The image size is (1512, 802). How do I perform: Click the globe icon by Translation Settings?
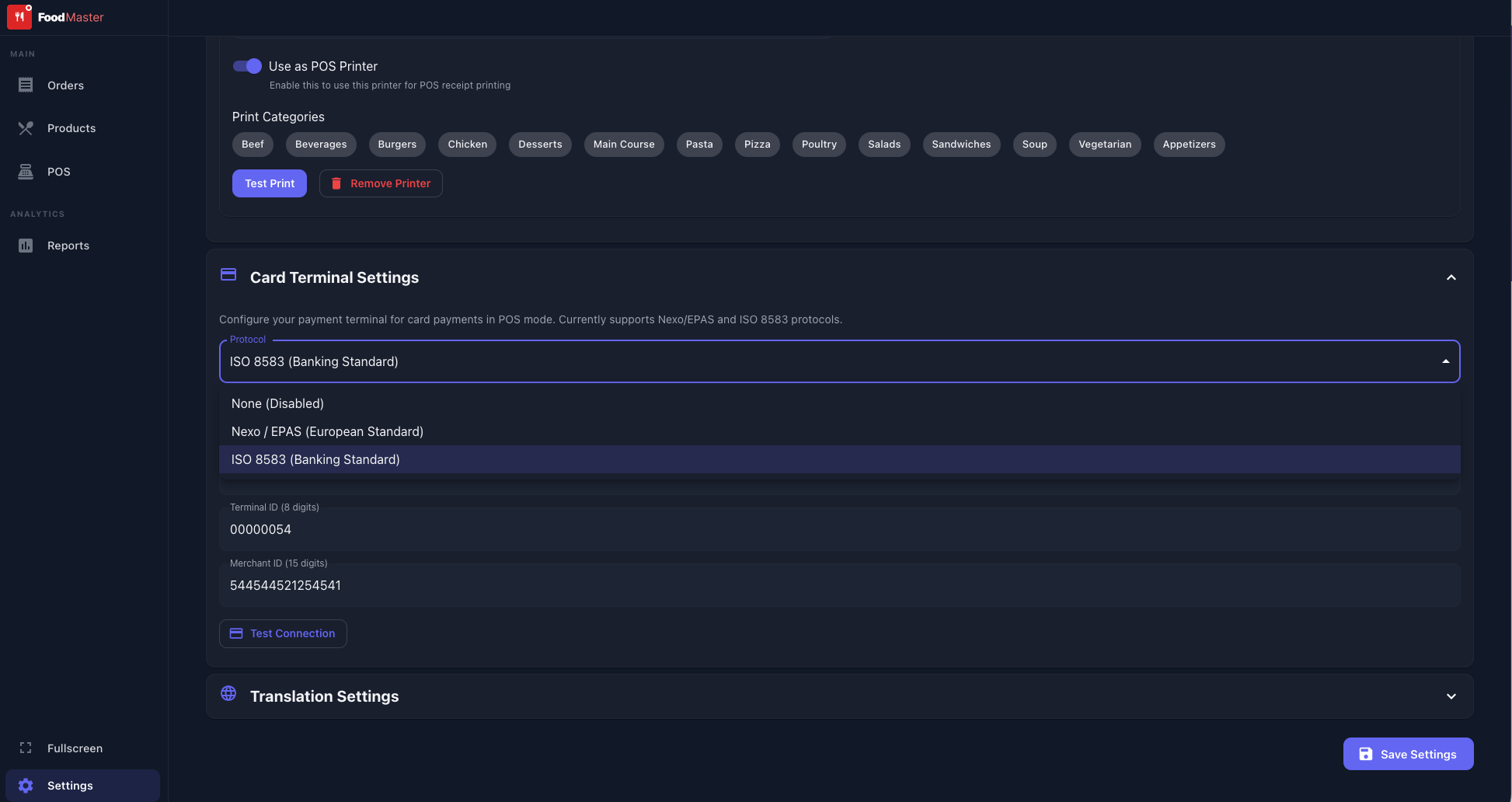[x=228, y=693]
